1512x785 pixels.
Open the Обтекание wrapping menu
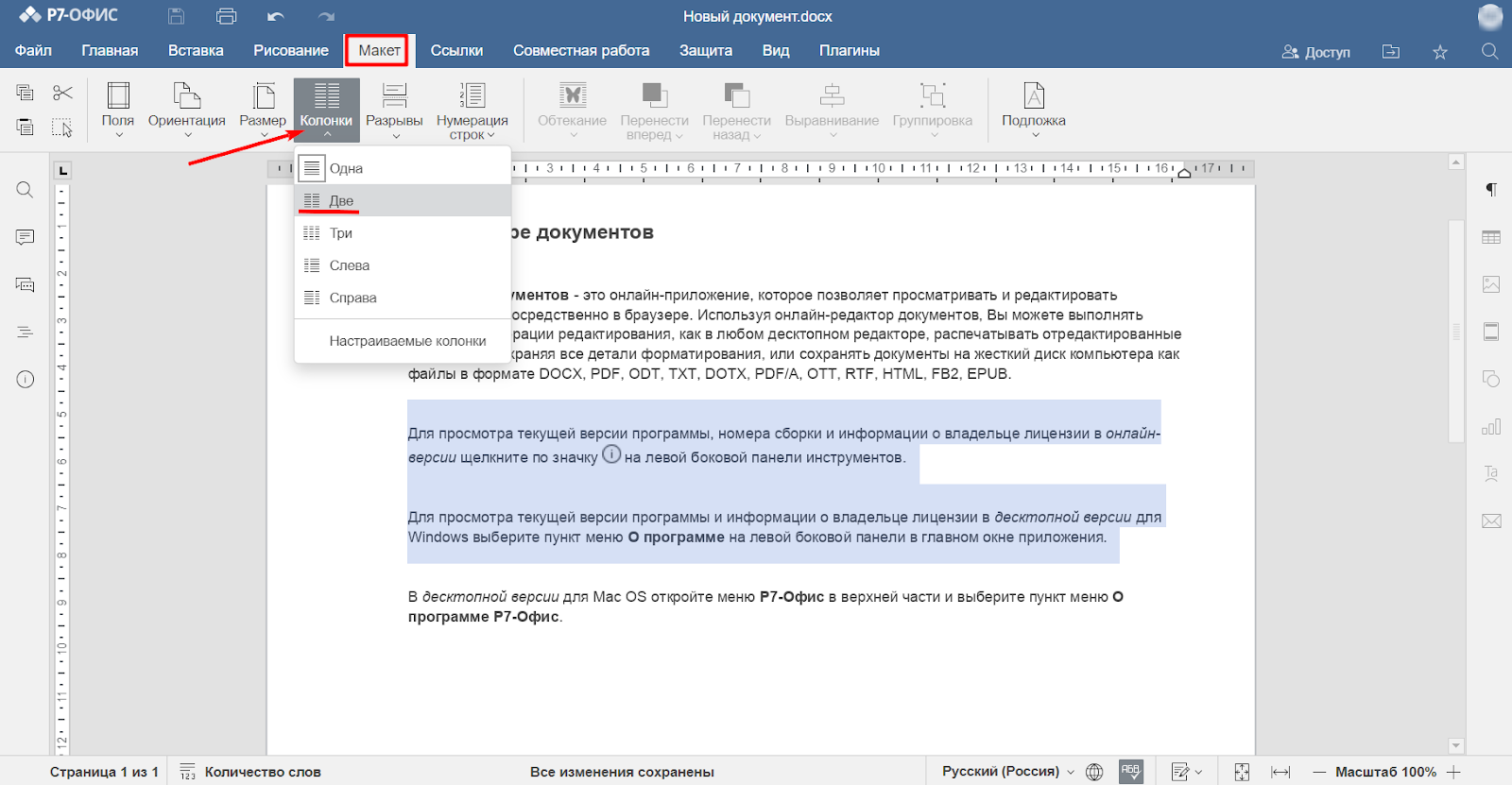pyautogui.click(x=573, y=110)
